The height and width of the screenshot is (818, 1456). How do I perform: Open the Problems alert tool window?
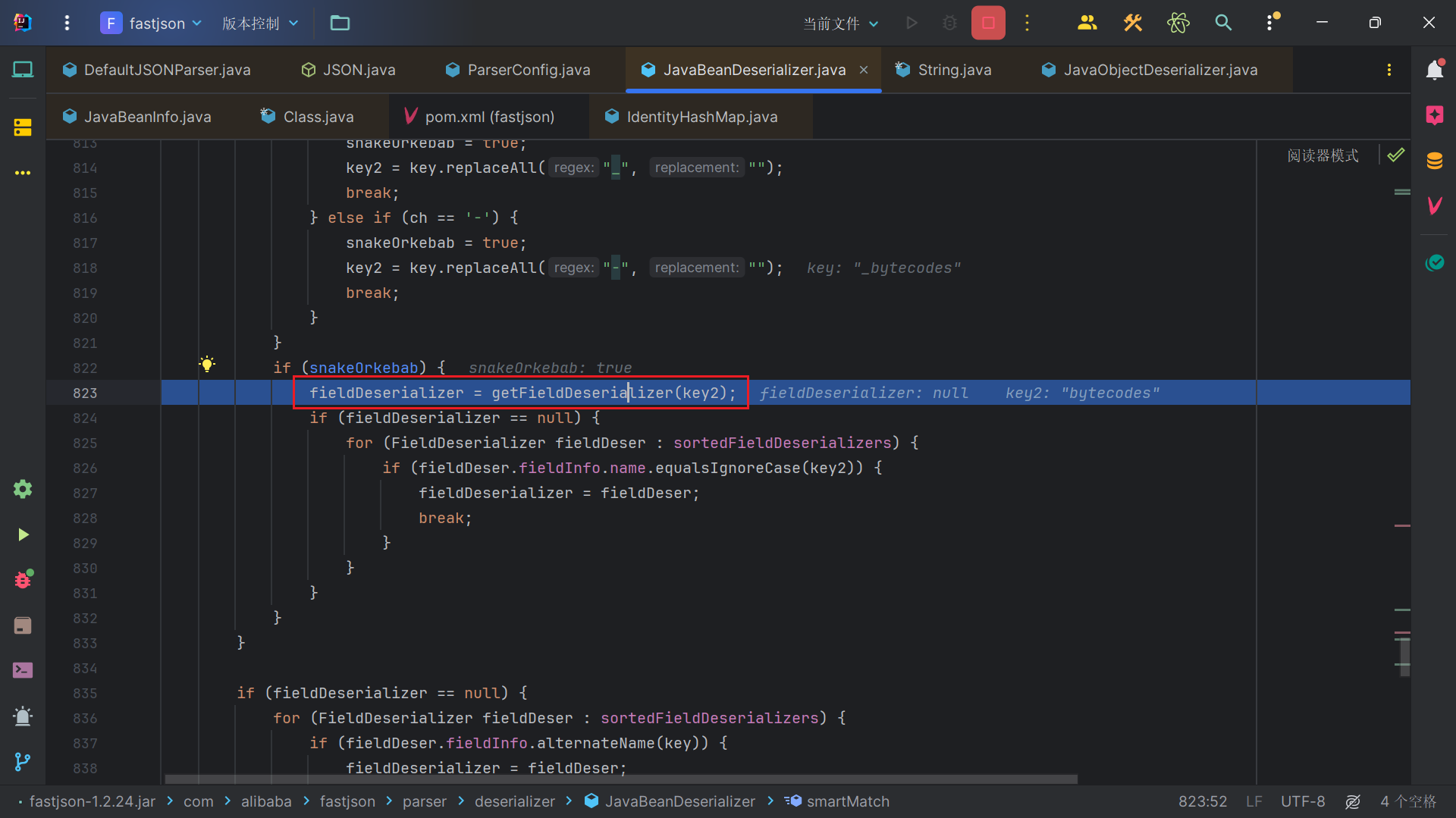click(x=23, y=716)
